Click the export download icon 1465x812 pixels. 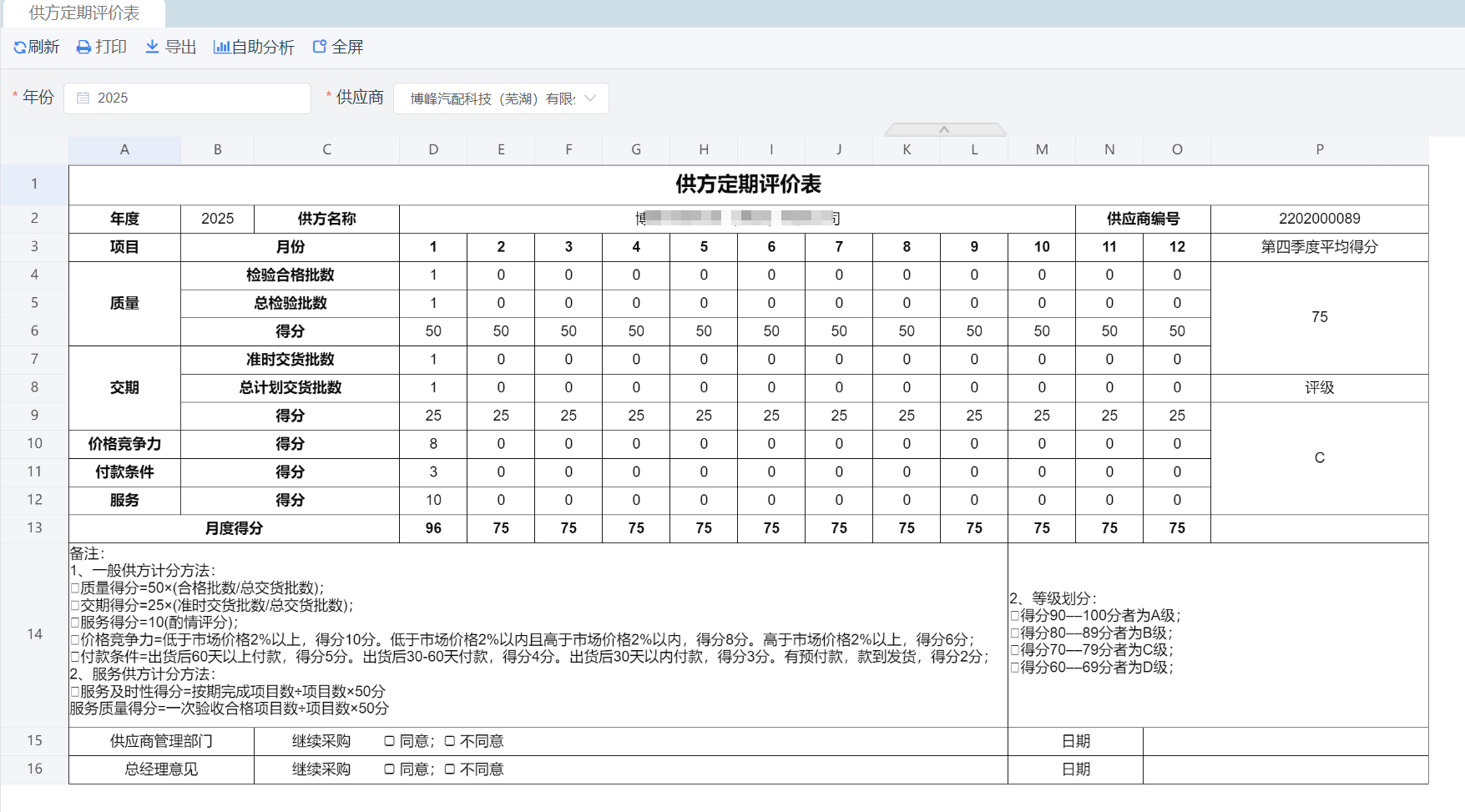[152, 47]
